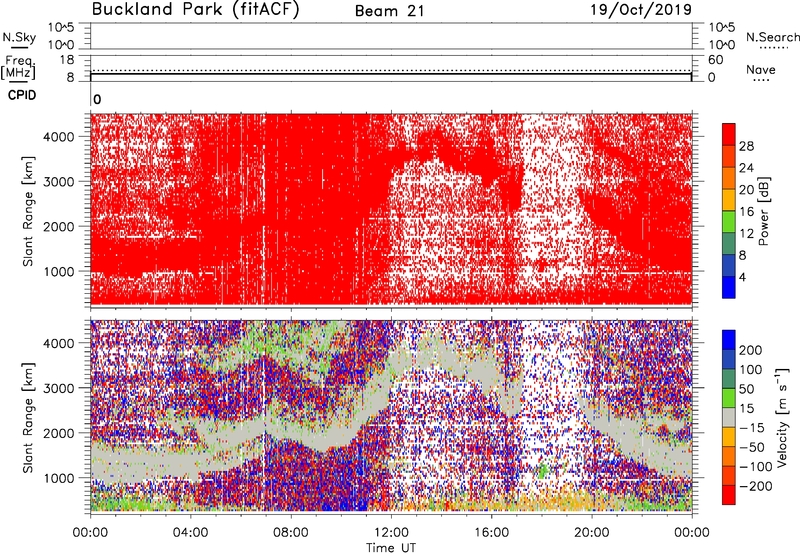Select the '-200' velocity colorbar label
The width and height of the screenshot is (800, 554).
[x=756, y=486]
